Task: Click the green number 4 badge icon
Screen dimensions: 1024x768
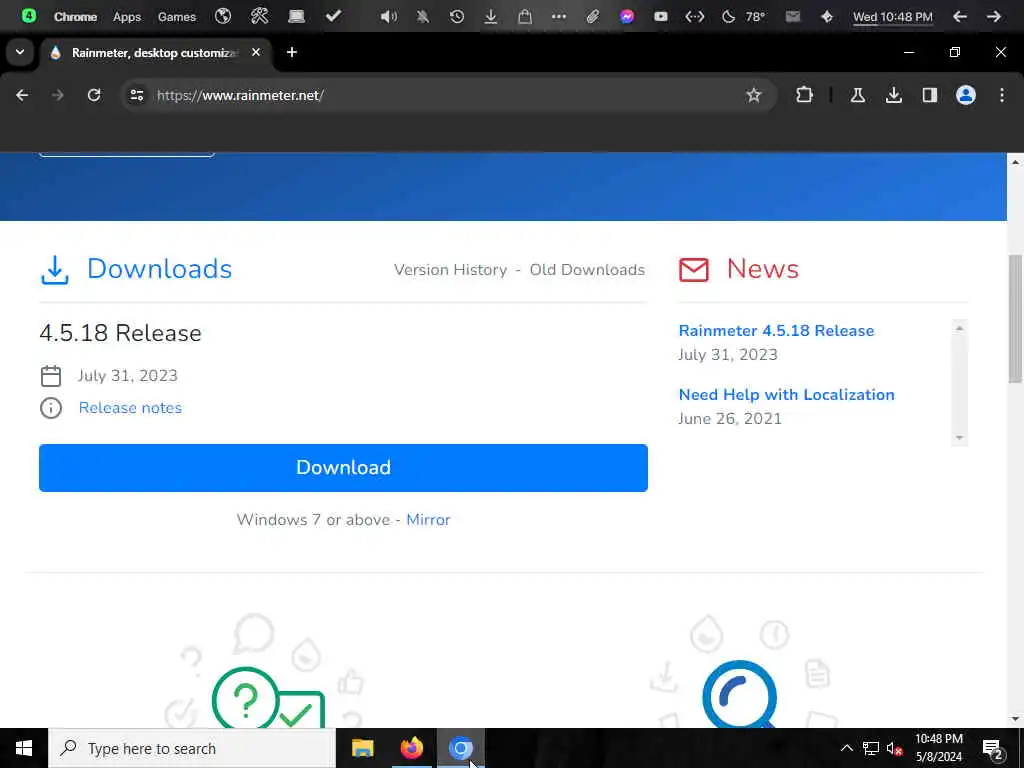Action: (29, 16)
